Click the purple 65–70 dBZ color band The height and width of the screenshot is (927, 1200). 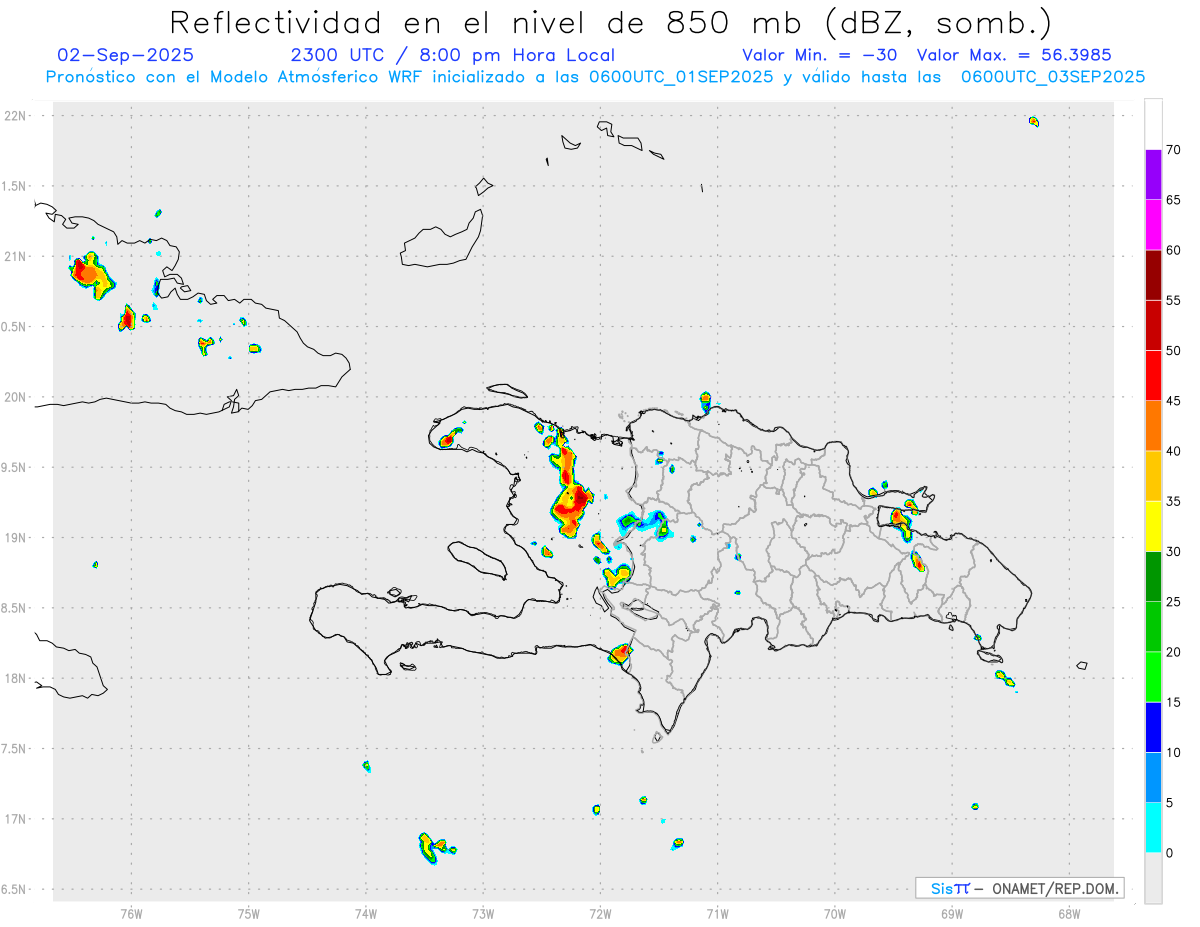tap(1153, 175)
